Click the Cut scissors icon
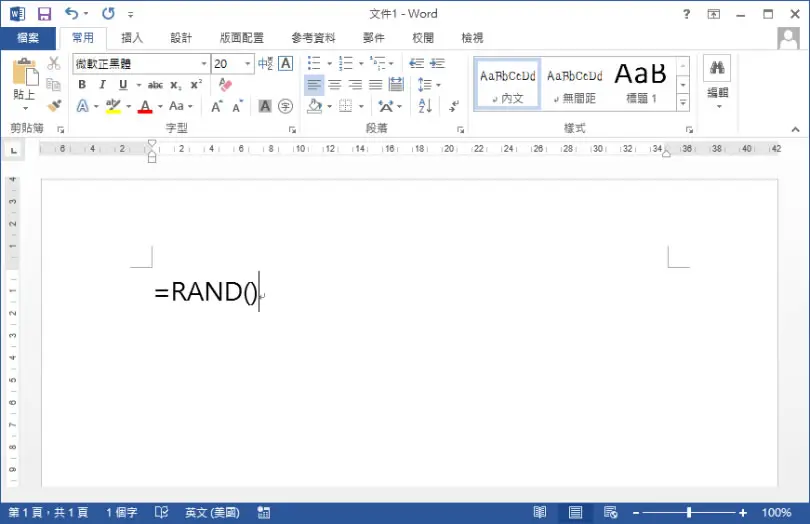810x524 pixels. tap(54, 63)
